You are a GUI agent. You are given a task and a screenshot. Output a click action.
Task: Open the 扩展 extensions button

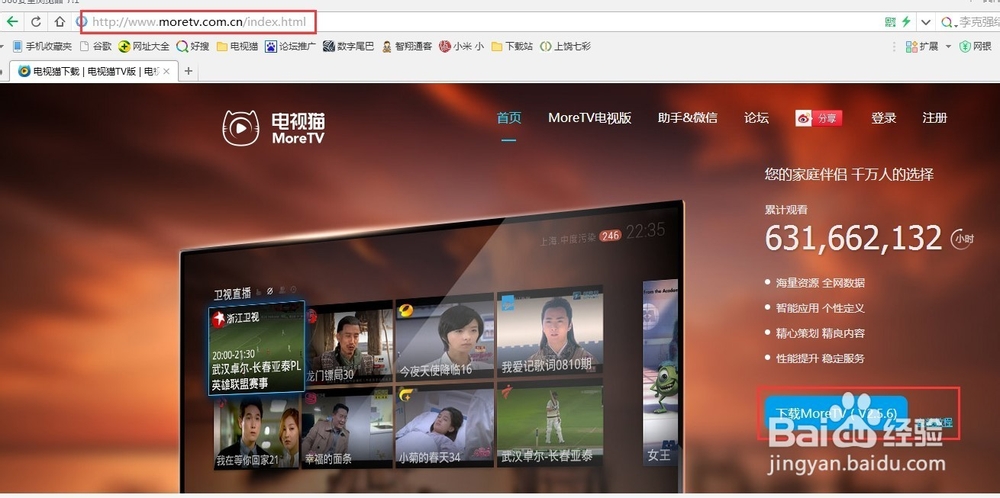tap(922, 46)
